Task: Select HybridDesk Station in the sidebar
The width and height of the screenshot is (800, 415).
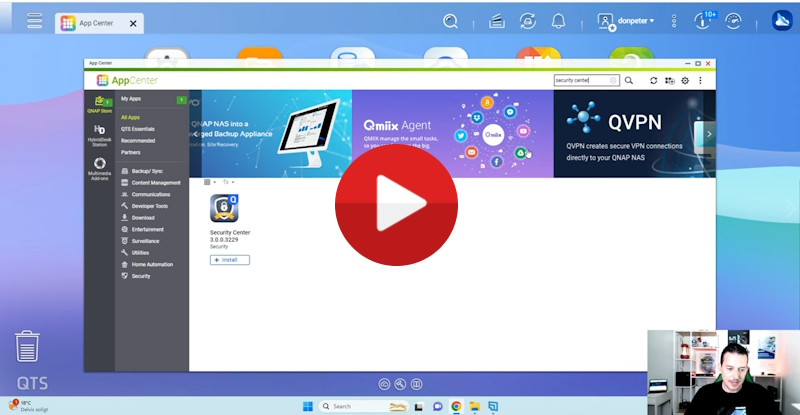Action: click(x=99, y=135)
